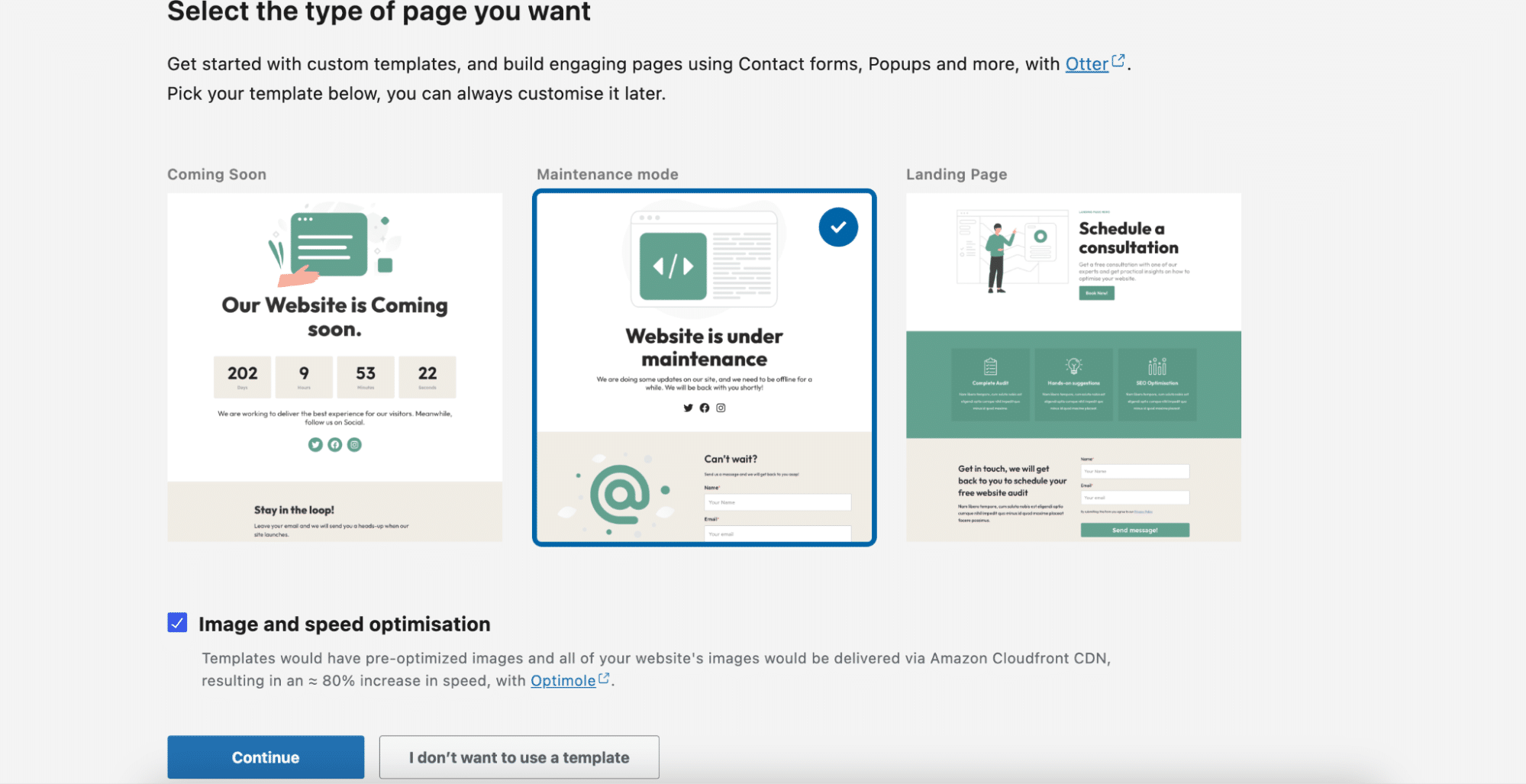Open the Otter link
The image size is (1526, 784).
pyautogui.click(x=1086, y=64)
